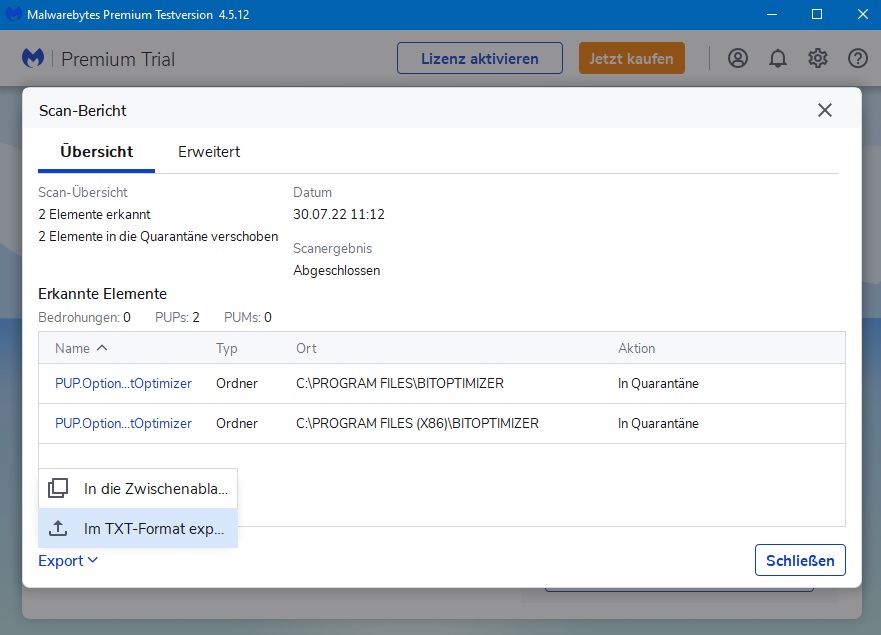Close the Scan-Bericht dialog with X

(x=824, y=110)
